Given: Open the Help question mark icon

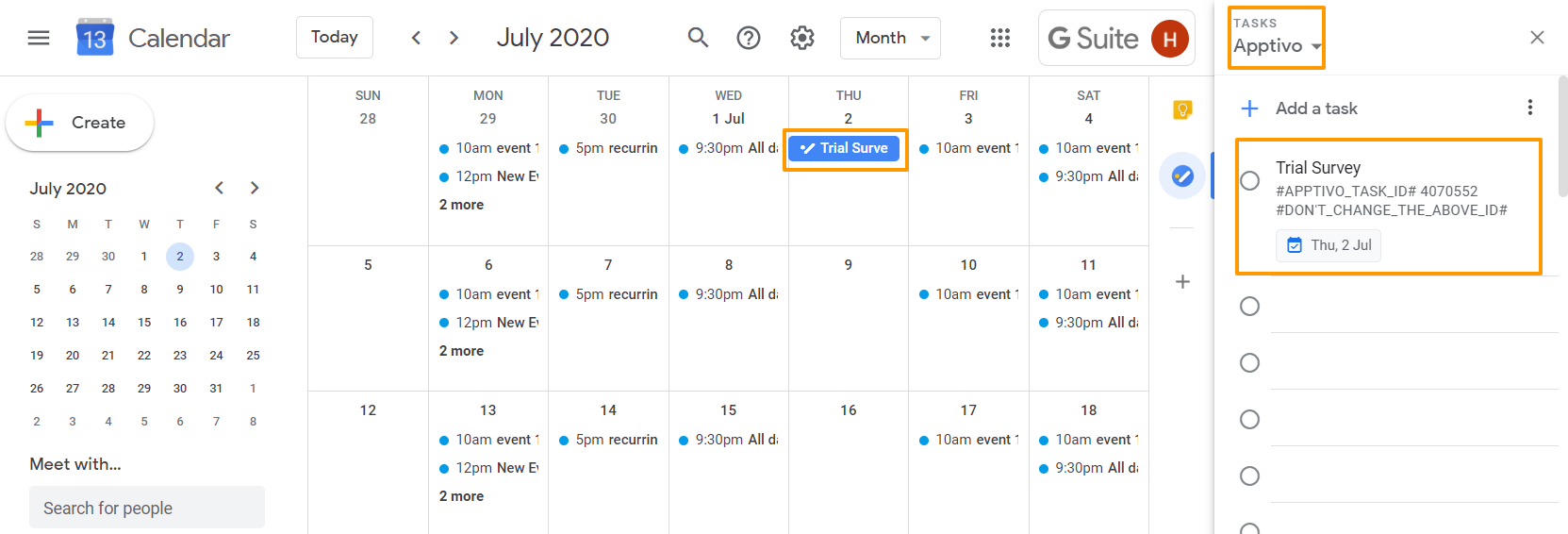Looking at the screenshot, I should [x=749, y=38].
